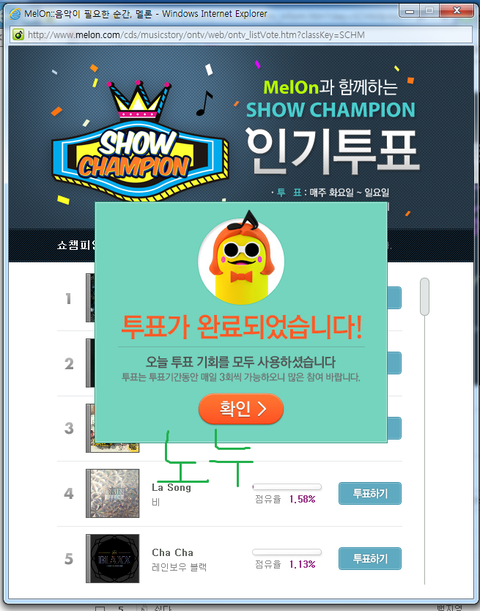Vote for Cha Cha with 투표하기
Image resolution: width=480 pixels, height=611 pixels.
(370, 558)
